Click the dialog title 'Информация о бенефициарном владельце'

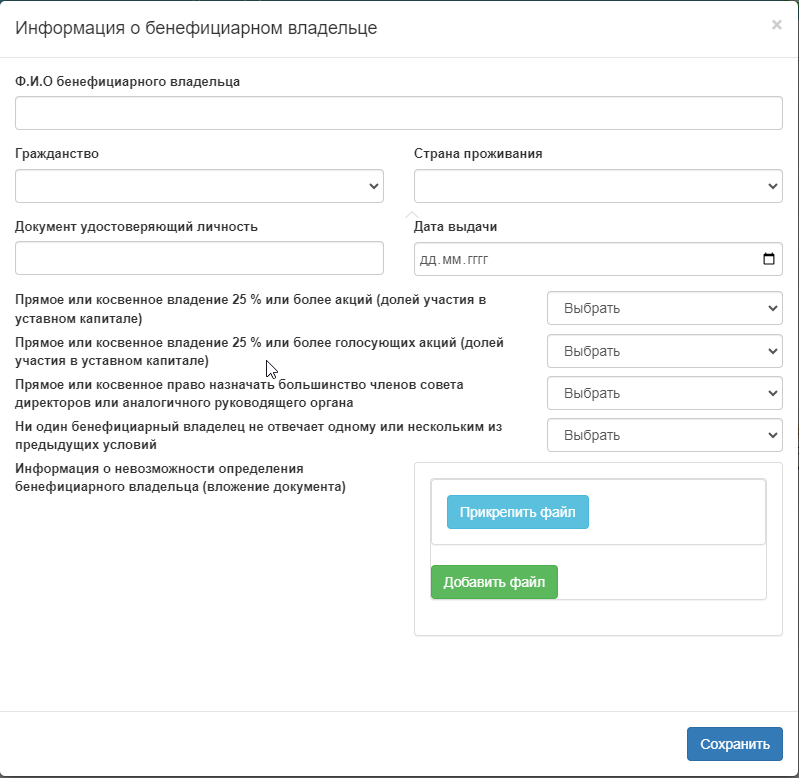point(195,28)
